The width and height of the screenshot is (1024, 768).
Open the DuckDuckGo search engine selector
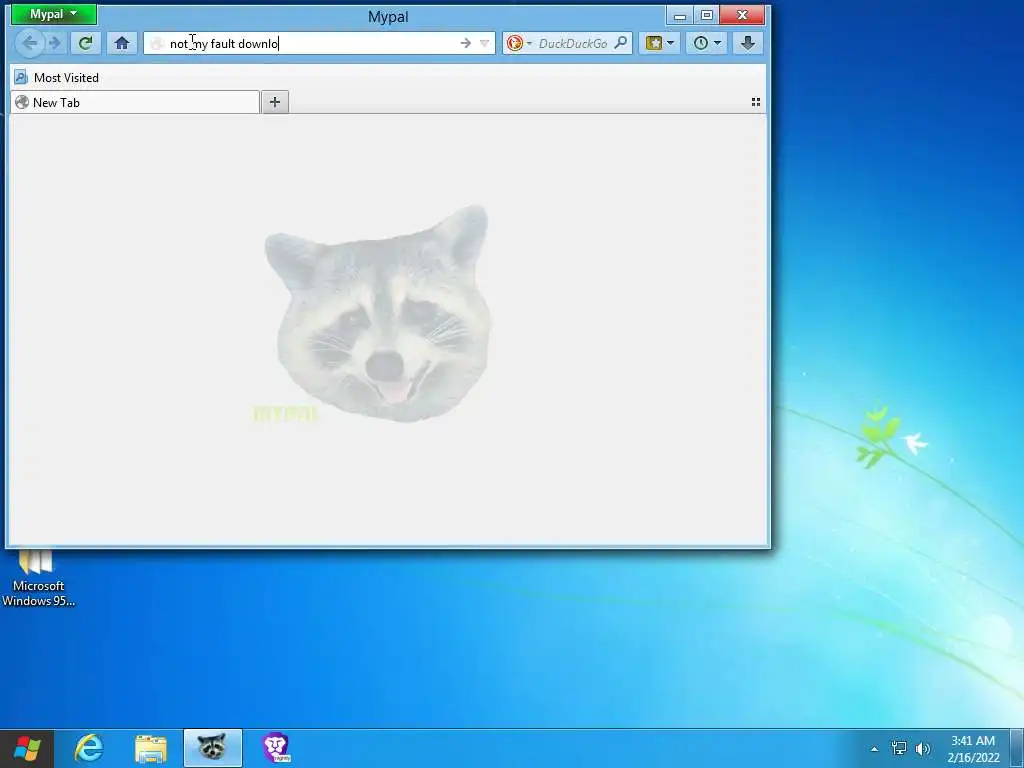tap(519, 43)
